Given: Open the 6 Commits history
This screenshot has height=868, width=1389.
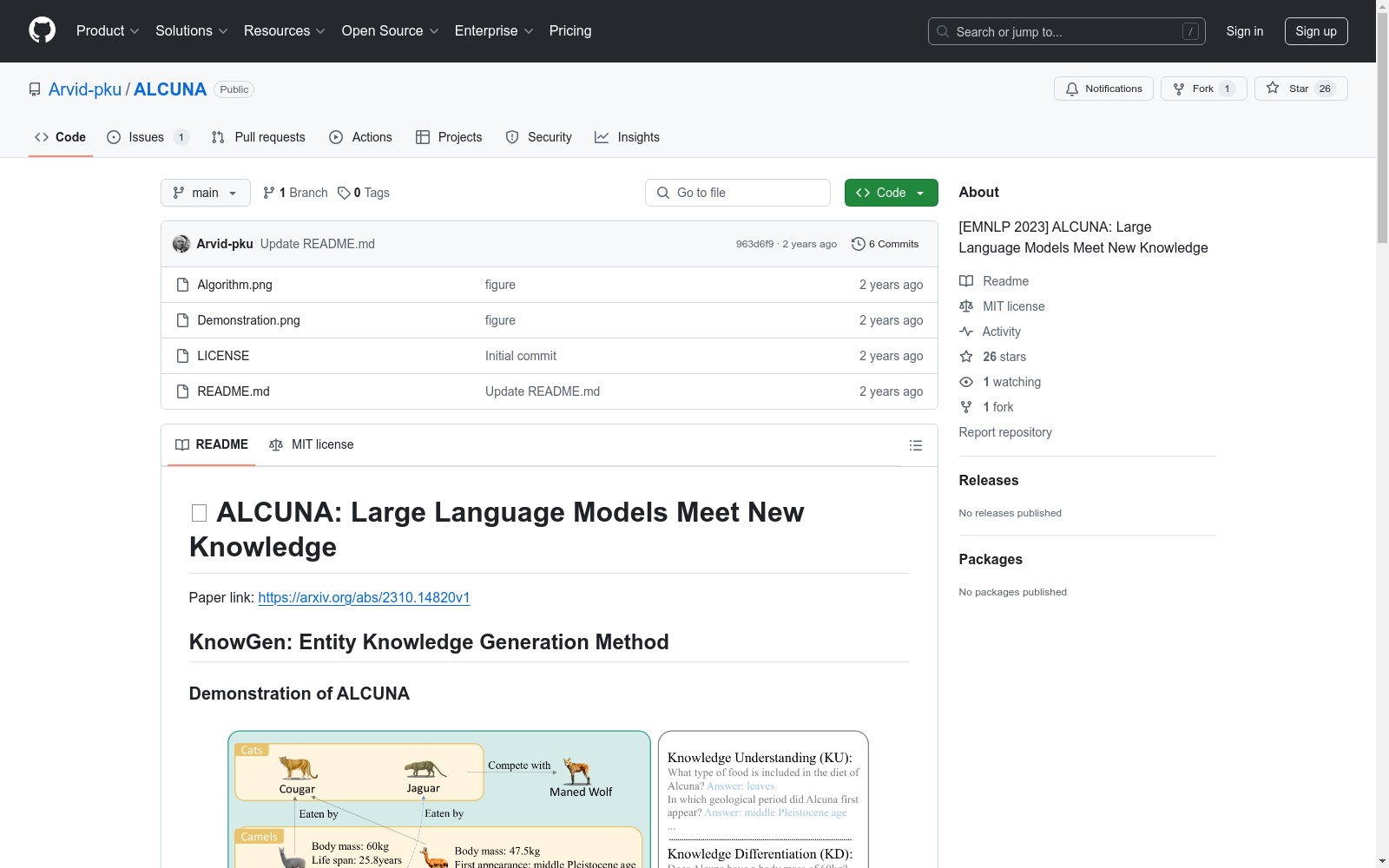Looking at the screenshot, I should click(x=885, y=244).
